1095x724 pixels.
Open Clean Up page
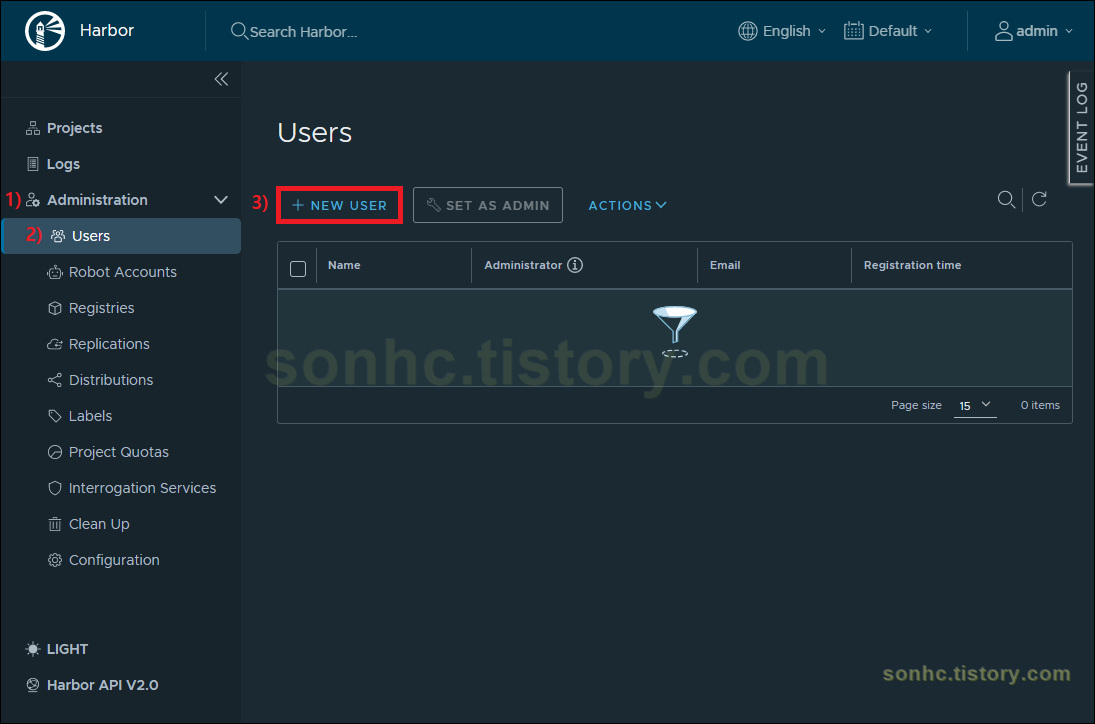pyautogui.click(x=98, y=524)
